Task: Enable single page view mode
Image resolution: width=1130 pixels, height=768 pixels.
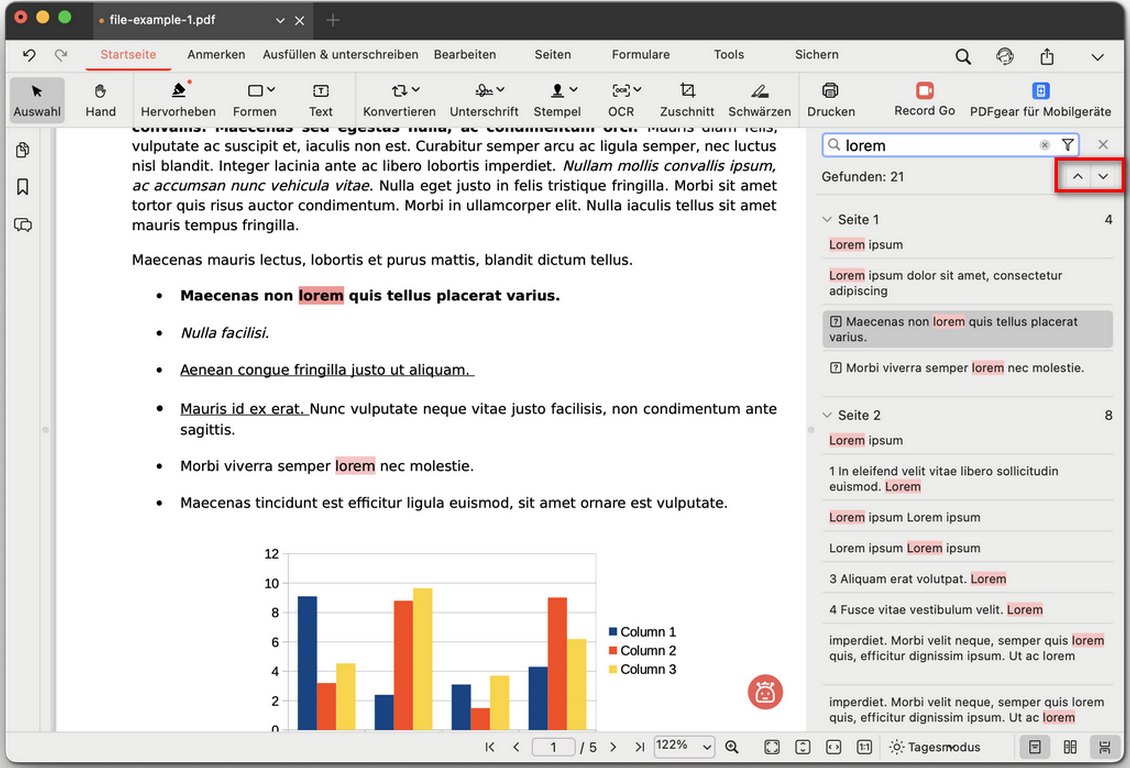Action: pos(1035,747)
